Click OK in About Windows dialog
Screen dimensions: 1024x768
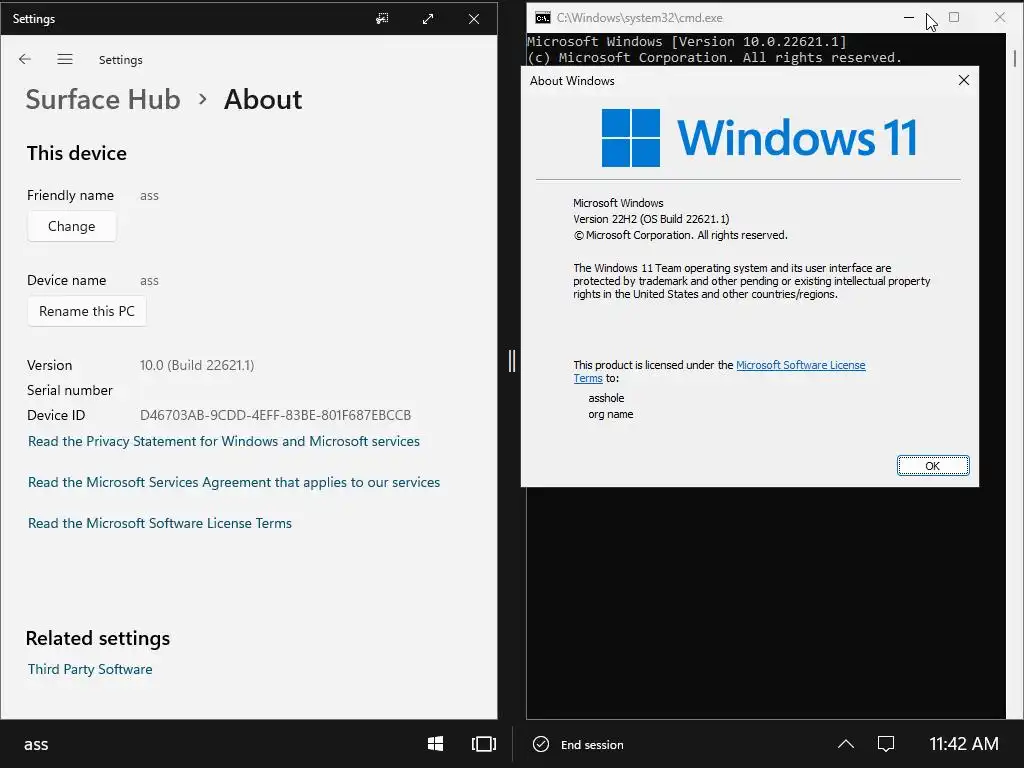click(x=933, y=466)
